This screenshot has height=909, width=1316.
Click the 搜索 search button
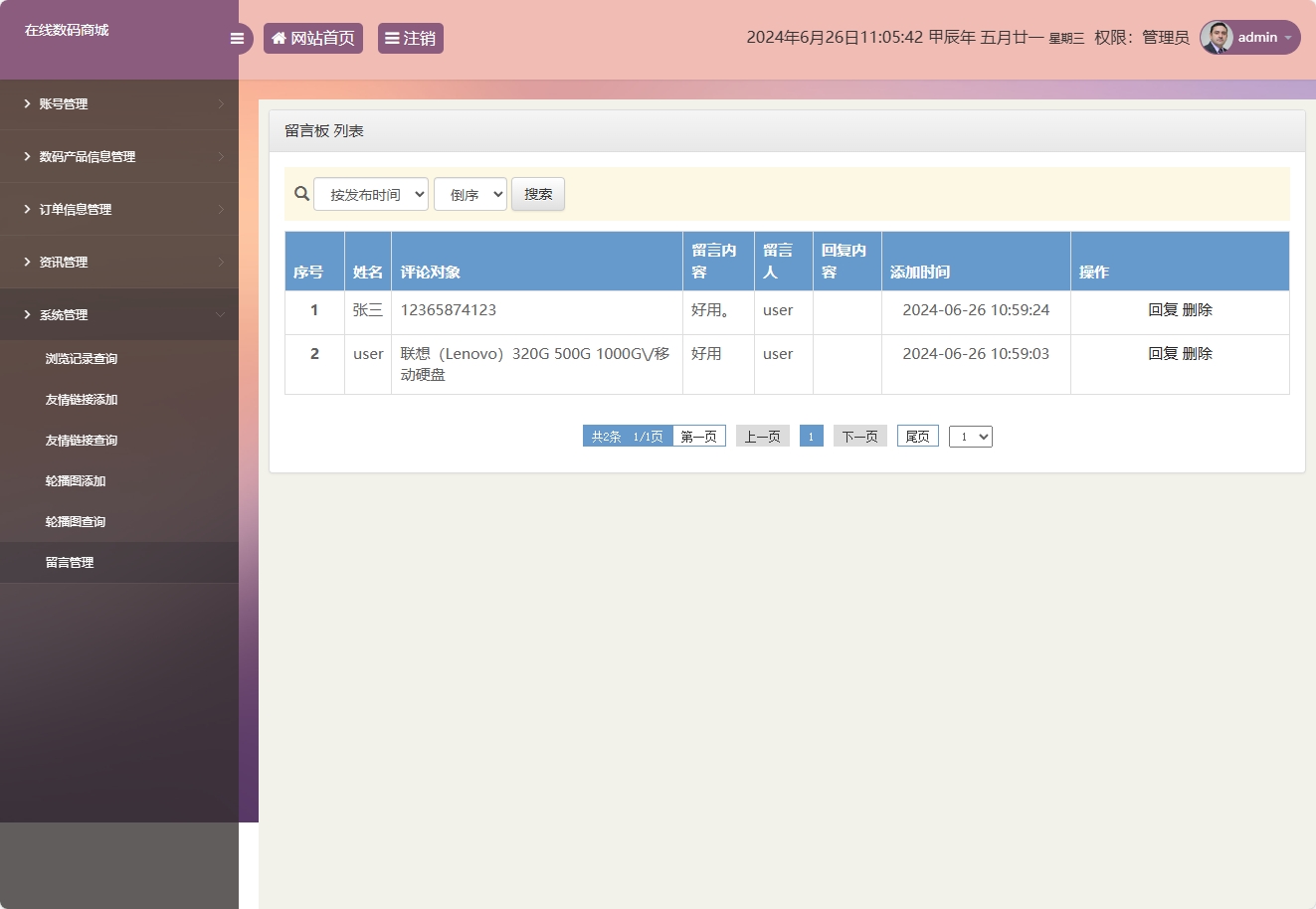[x=537, y=194]
